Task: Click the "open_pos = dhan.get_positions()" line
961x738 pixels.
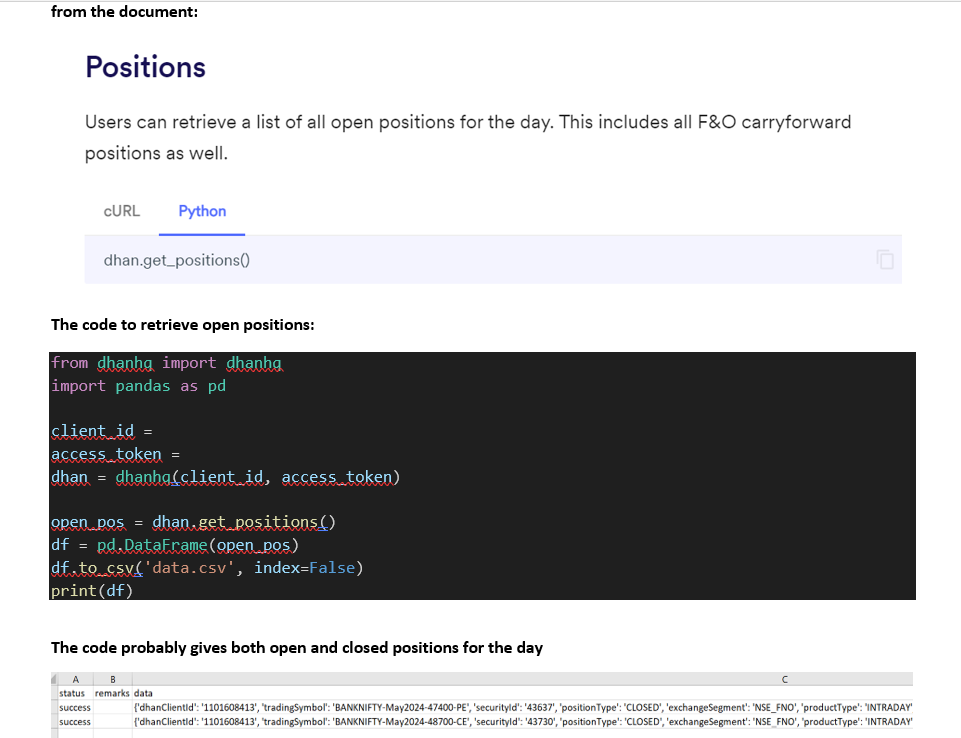Action: point(193,522)
